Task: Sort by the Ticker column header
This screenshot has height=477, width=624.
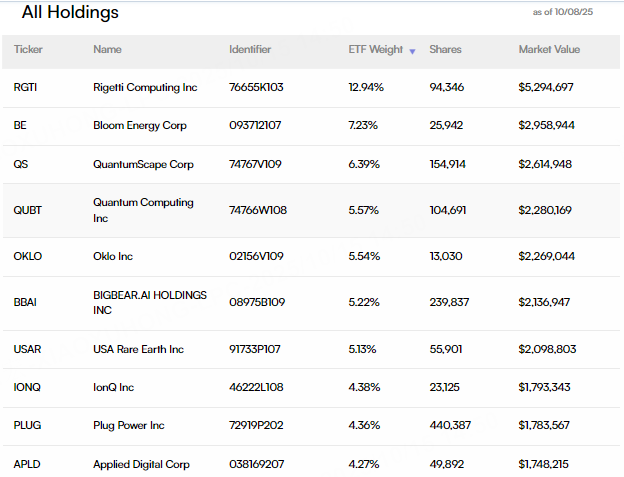Action: [x=28, y=49]
